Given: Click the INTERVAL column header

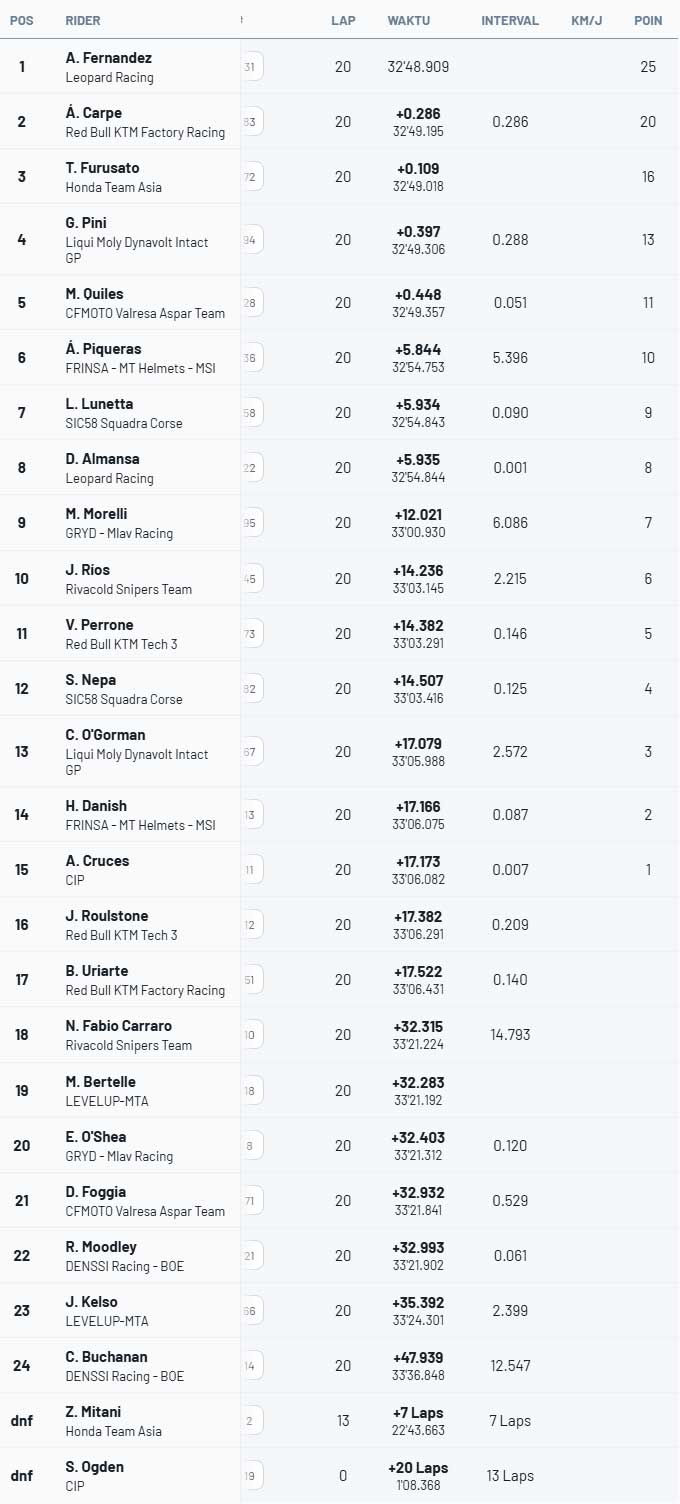Looking at the screenshot, I should click(510, 20).
